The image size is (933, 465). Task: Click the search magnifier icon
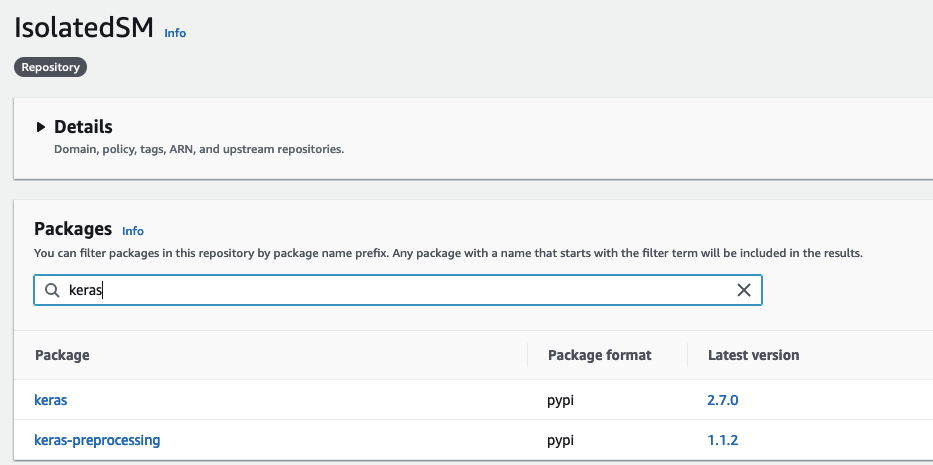[x=52, y=290]
